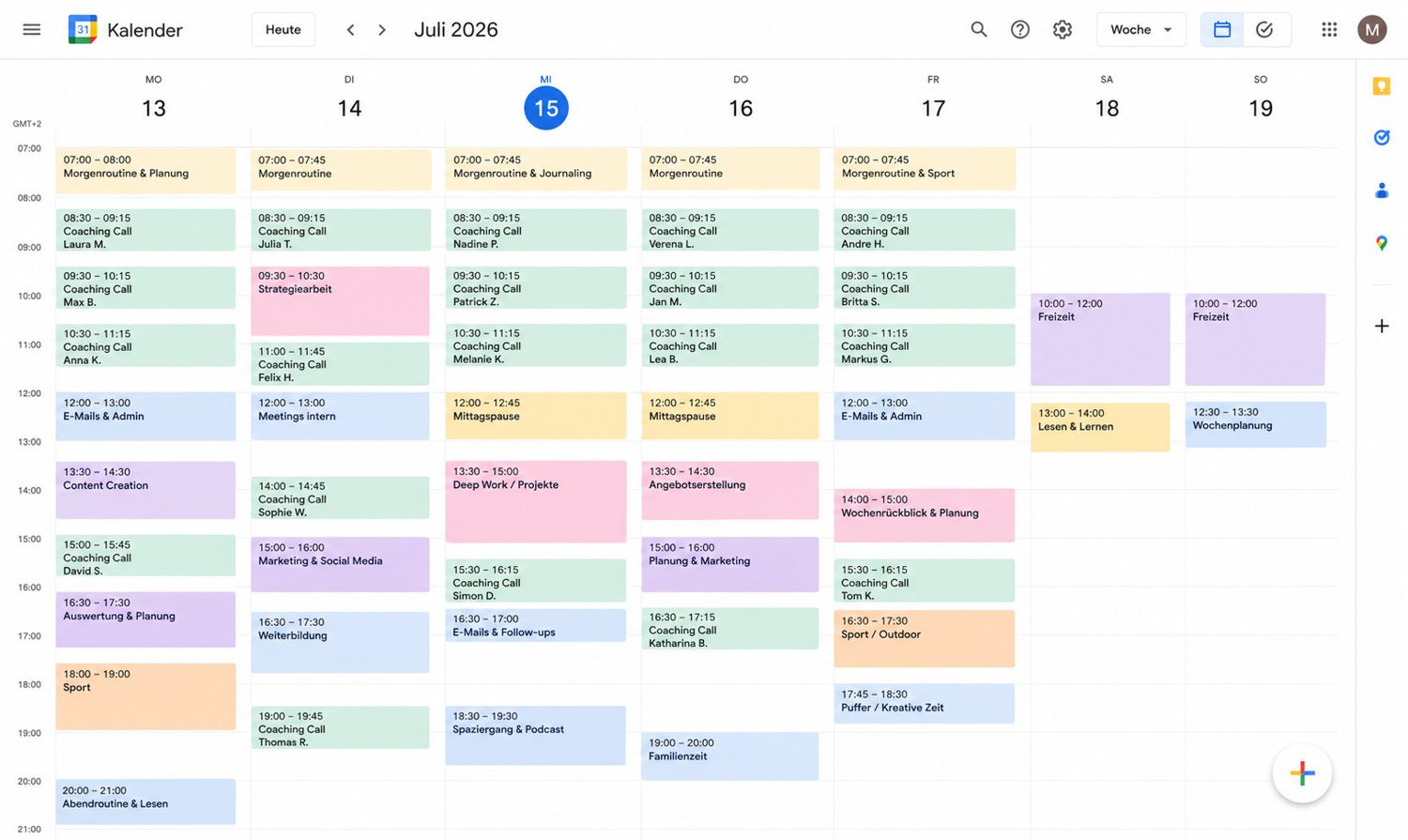Go to previous week arrow
This screenshot has height=840, width=1408.
click(x=350, y=30)
